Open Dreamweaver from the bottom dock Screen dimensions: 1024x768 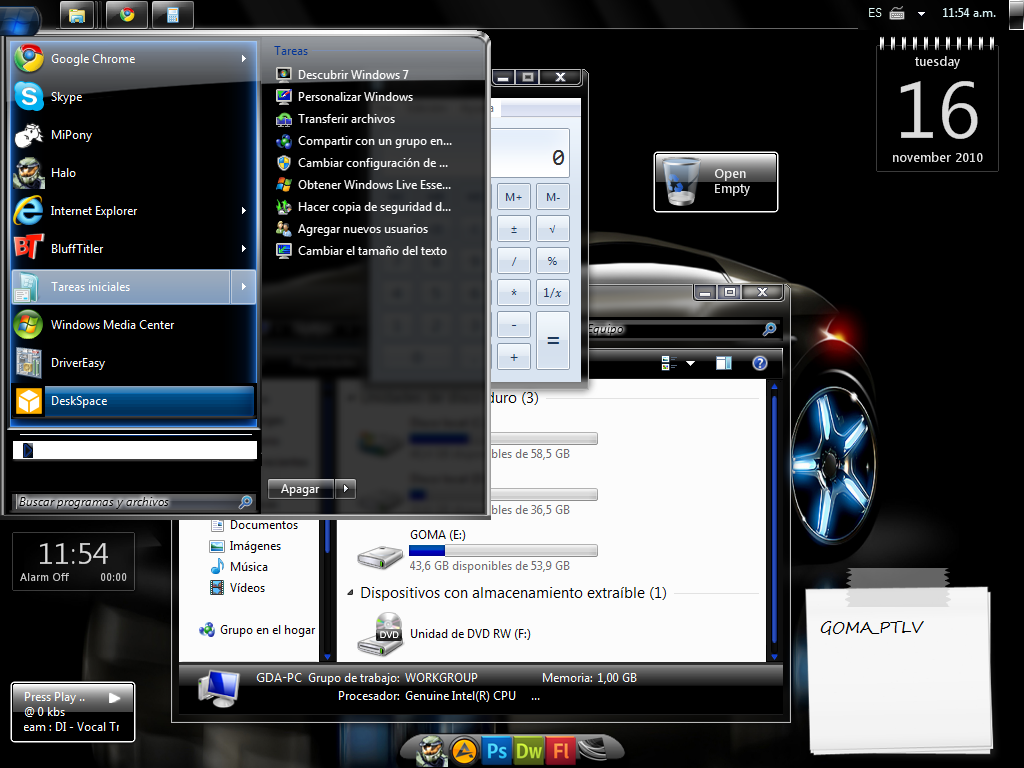click(529, 750)
